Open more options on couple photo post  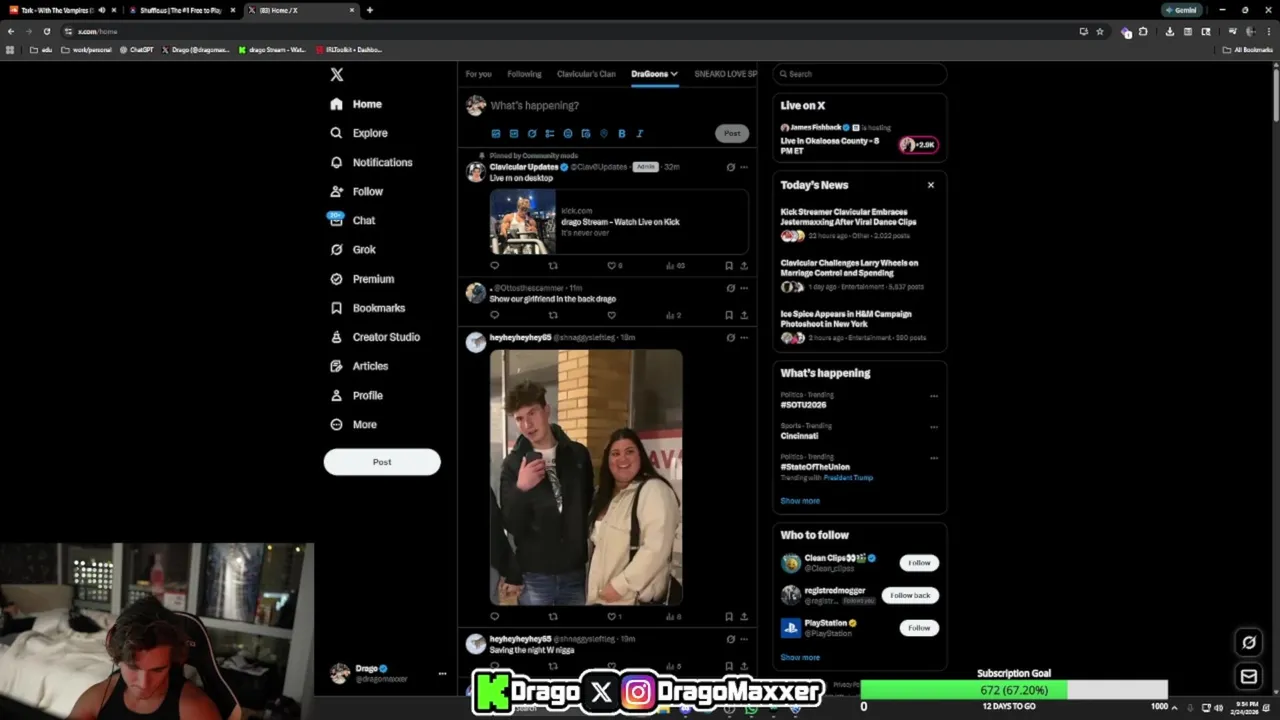[744, 337]
